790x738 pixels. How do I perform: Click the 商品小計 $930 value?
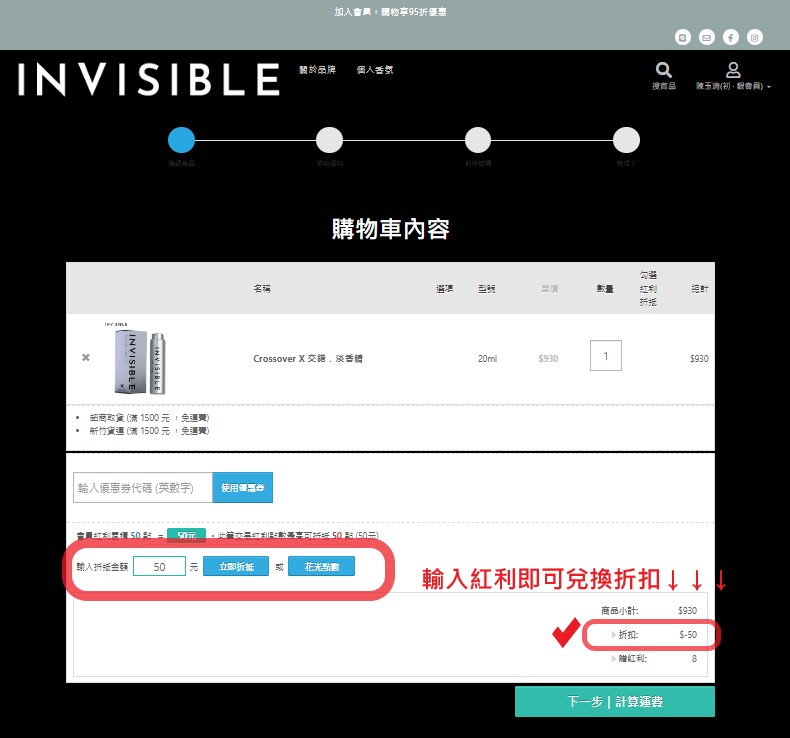click(687, 611)
